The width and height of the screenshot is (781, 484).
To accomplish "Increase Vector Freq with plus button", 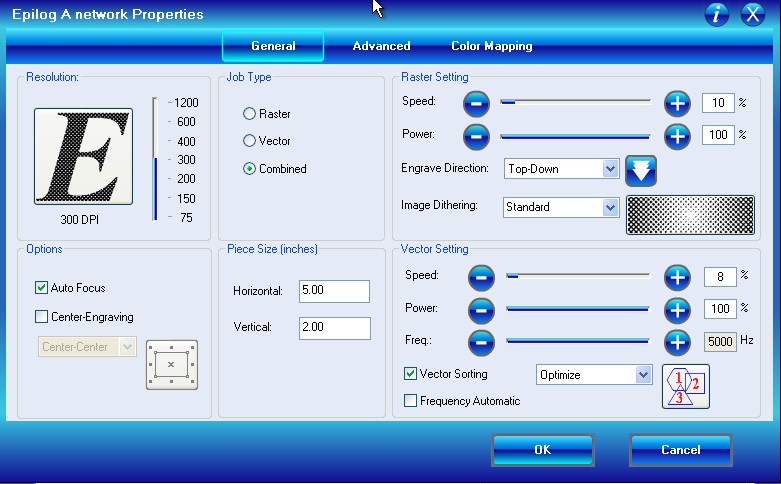I will 677,343.
